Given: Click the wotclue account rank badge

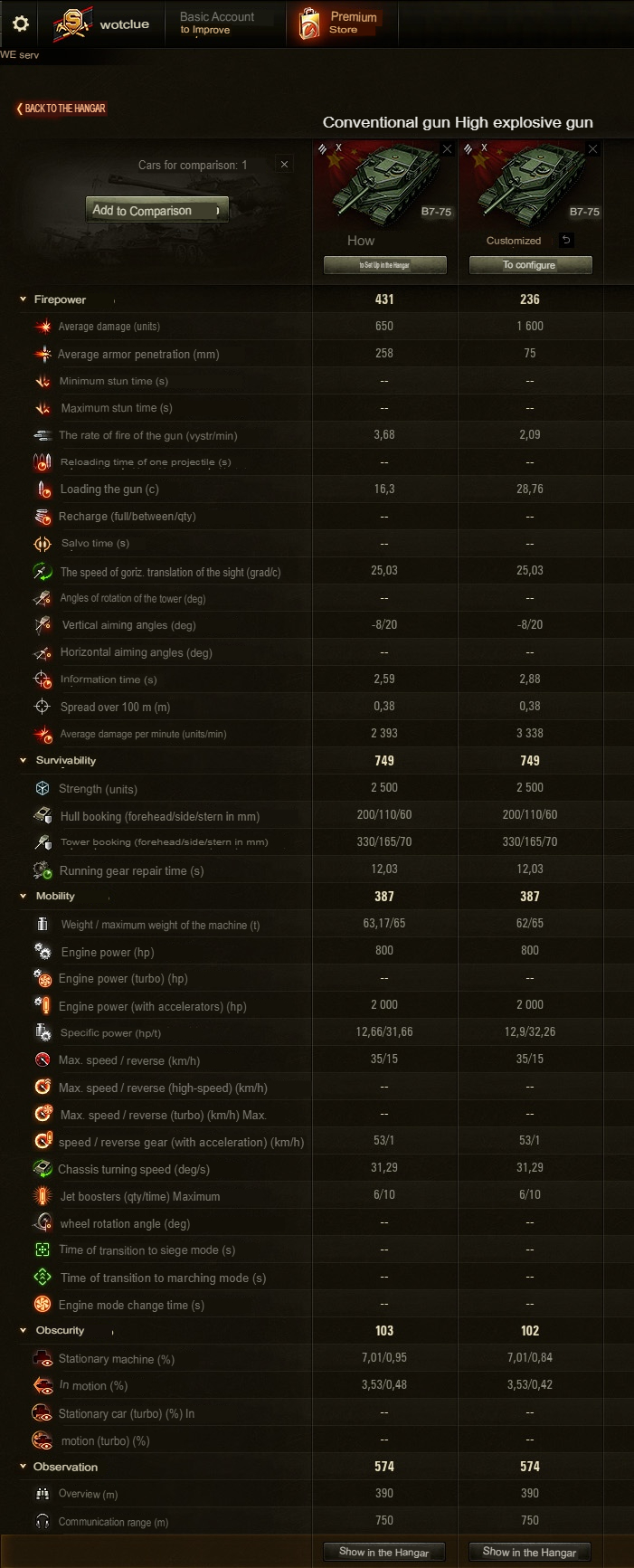Looking at the screenshot, I should [x=72, y=24].
